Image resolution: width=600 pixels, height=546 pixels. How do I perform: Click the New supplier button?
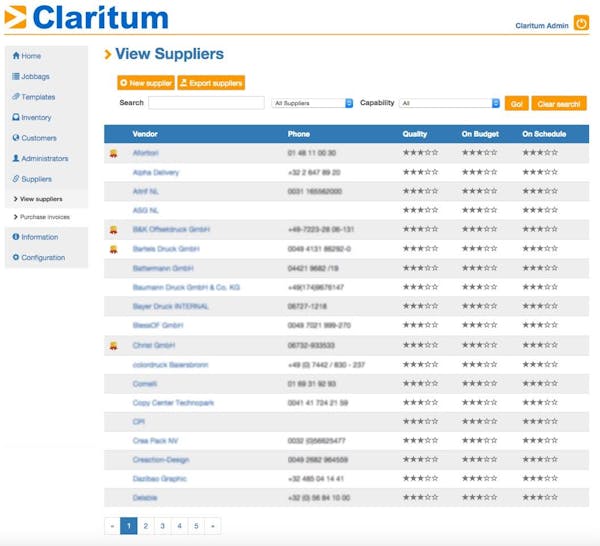[146, 83]
